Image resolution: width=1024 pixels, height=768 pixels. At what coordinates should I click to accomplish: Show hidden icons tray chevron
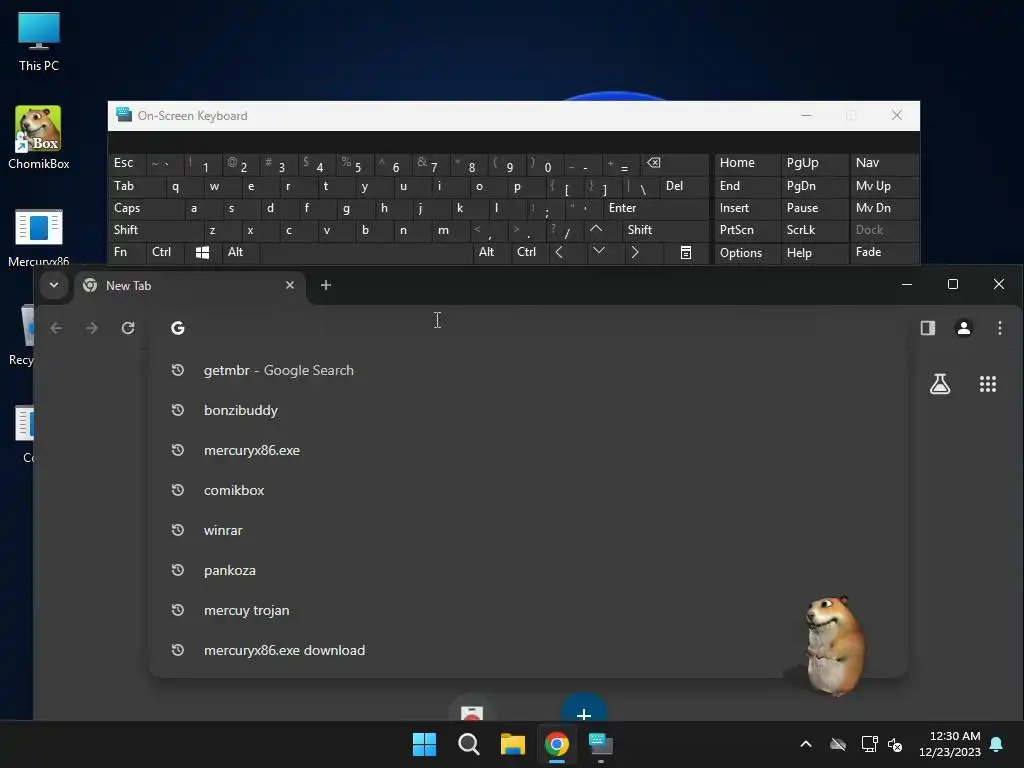pyautogui.click(x=806, y=744)
